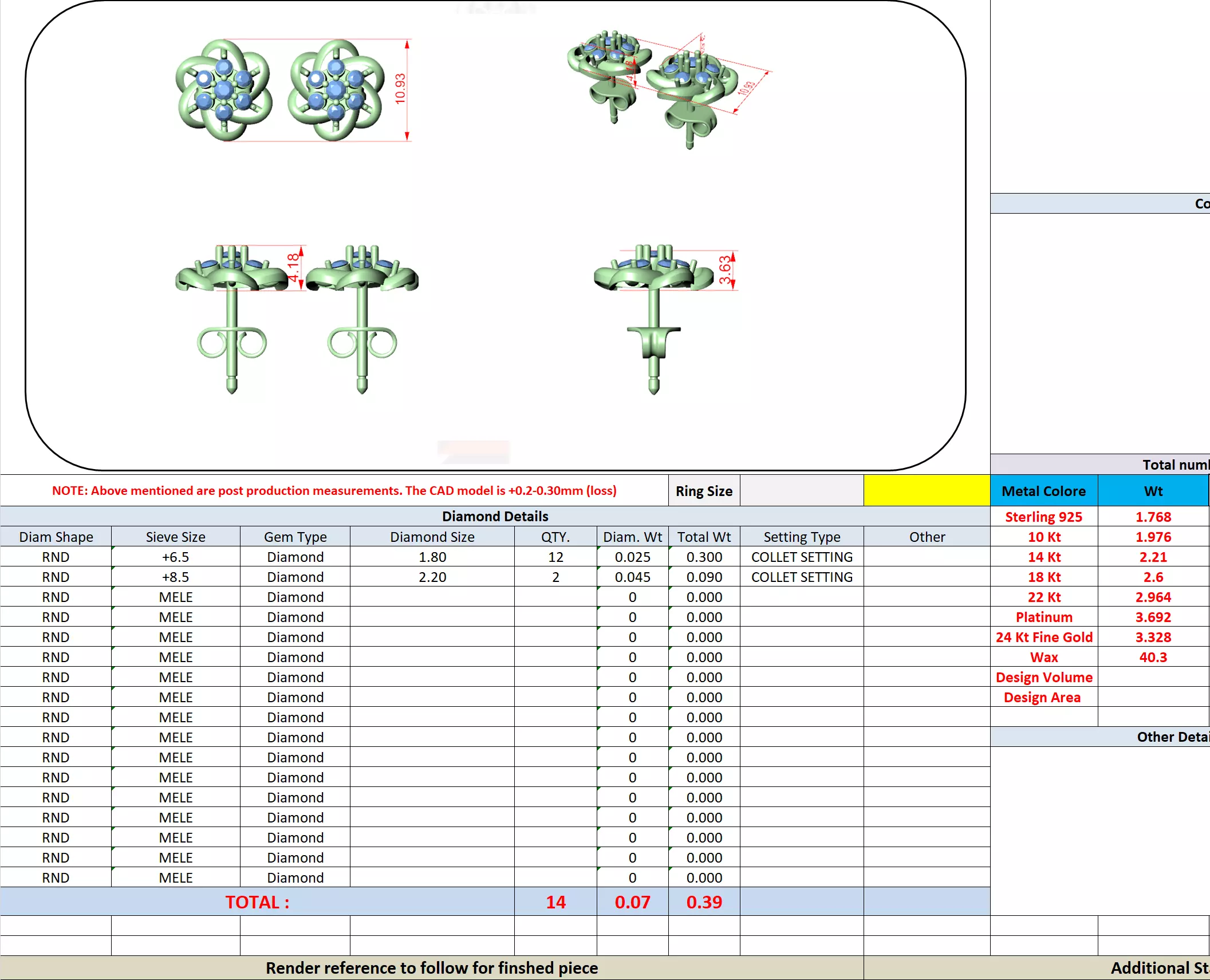Image resolution: width=1210 pixels, height=980 pixels.
Task: Click the Ring Size label cell
Action: click(704, 491)
